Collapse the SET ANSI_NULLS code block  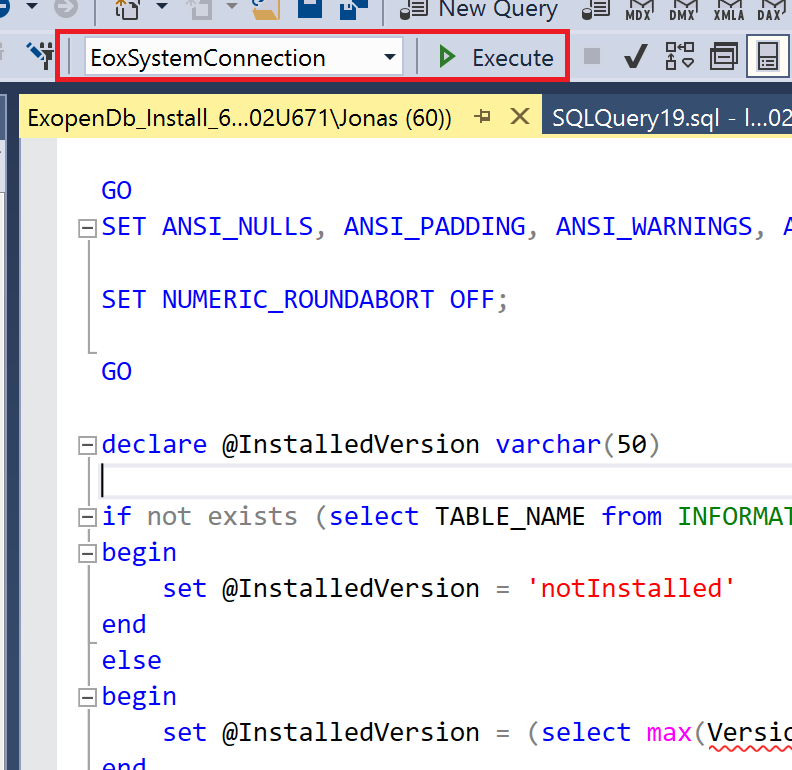(x=87, y=228)
